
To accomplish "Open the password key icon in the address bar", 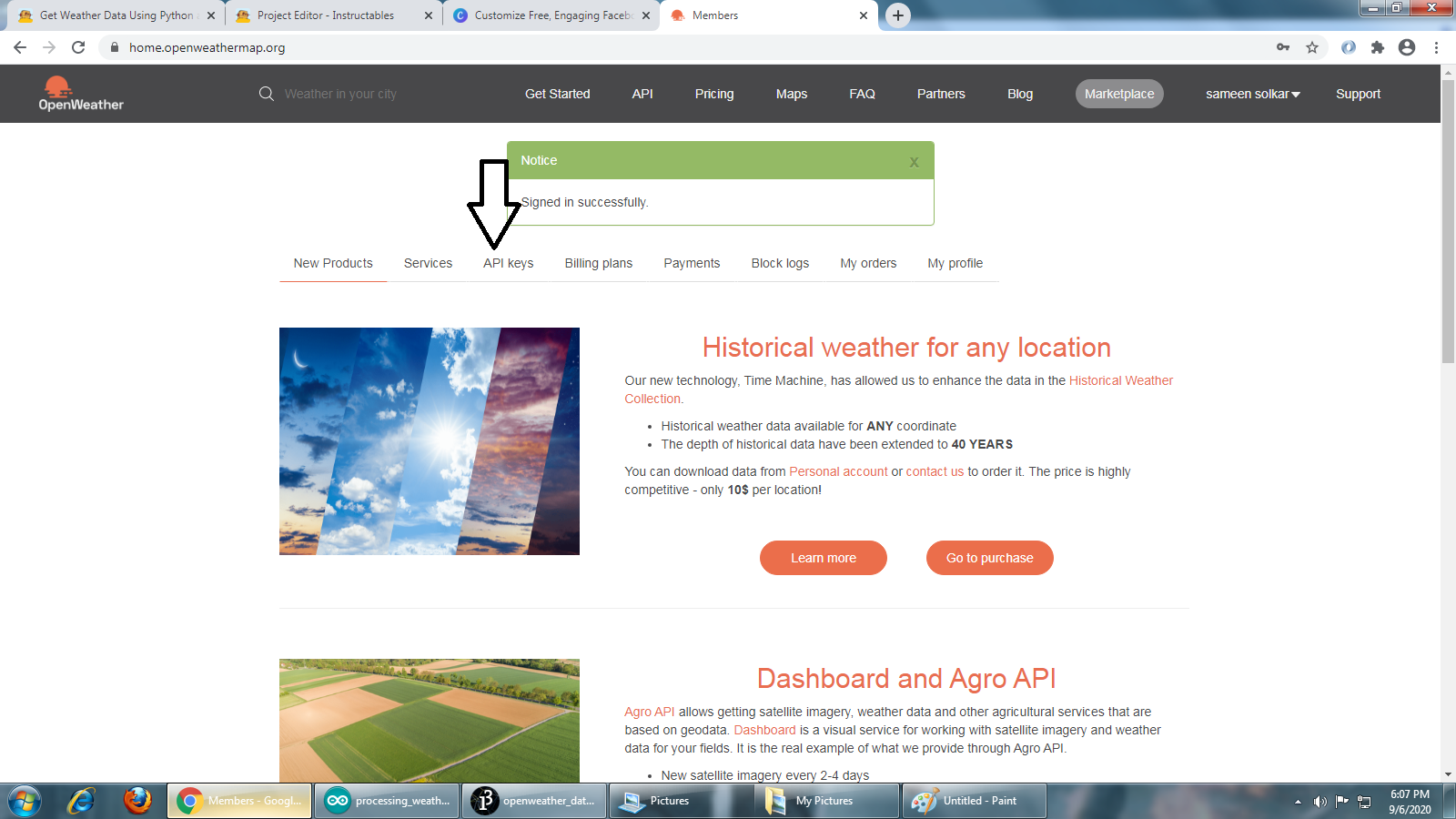I will (1283, 47).
